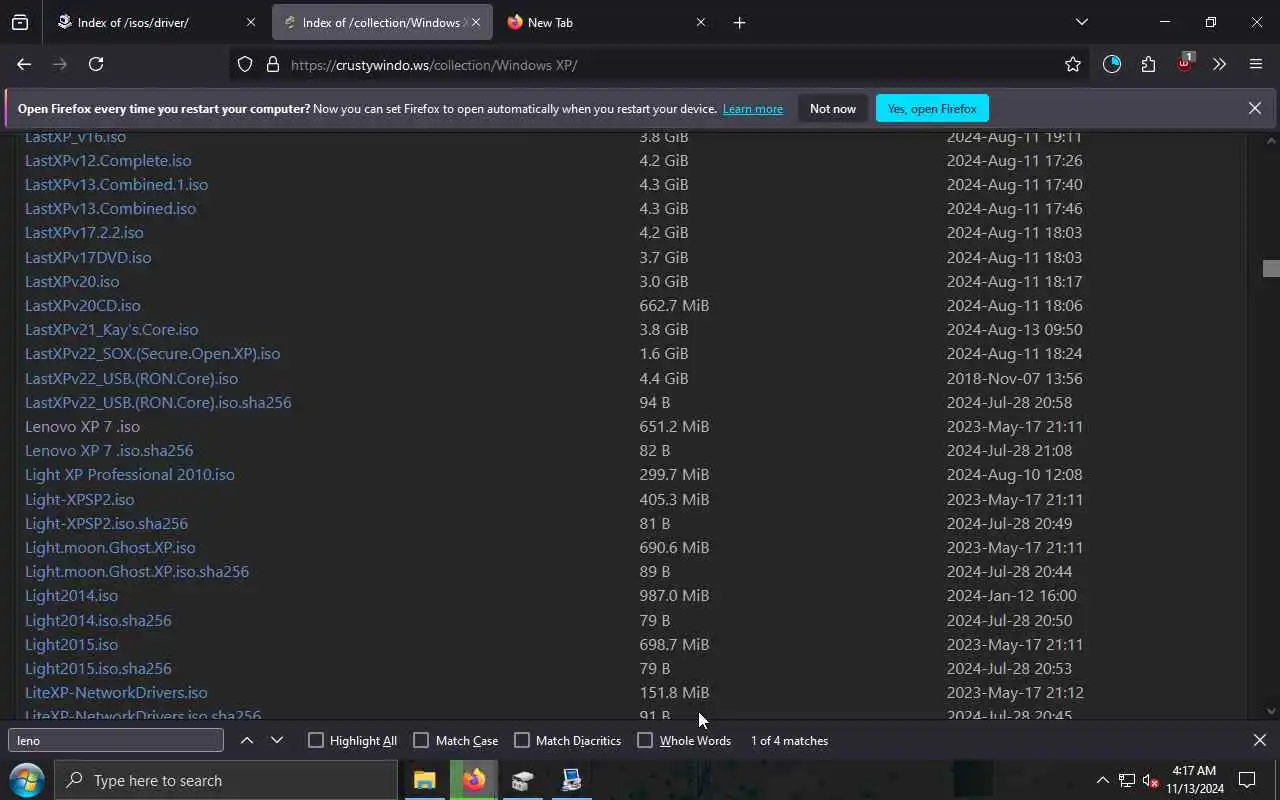Open LastXPv22_SOX.(Secure.Open.XP).iso link
Screen dimensions: 1280x800
pos(153,353)
